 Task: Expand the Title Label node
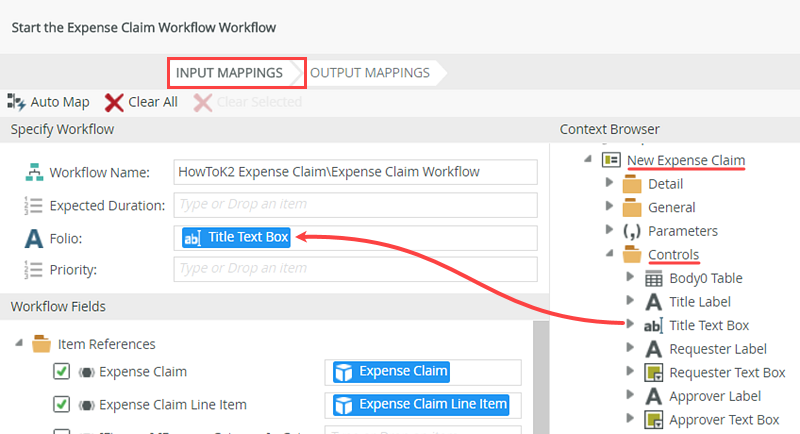[631, 300]
